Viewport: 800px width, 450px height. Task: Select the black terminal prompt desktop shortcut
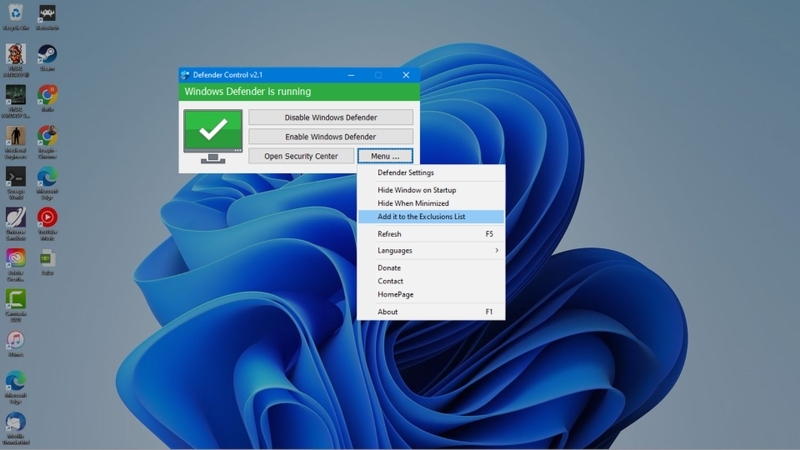(16, 183)
